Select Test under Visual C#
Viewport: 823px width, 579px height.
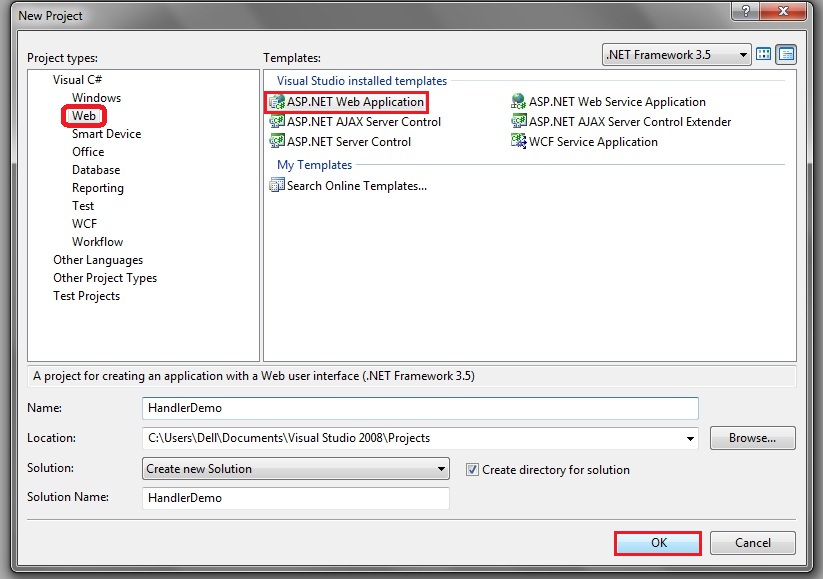pyautogui.click(x=83, y=206)
